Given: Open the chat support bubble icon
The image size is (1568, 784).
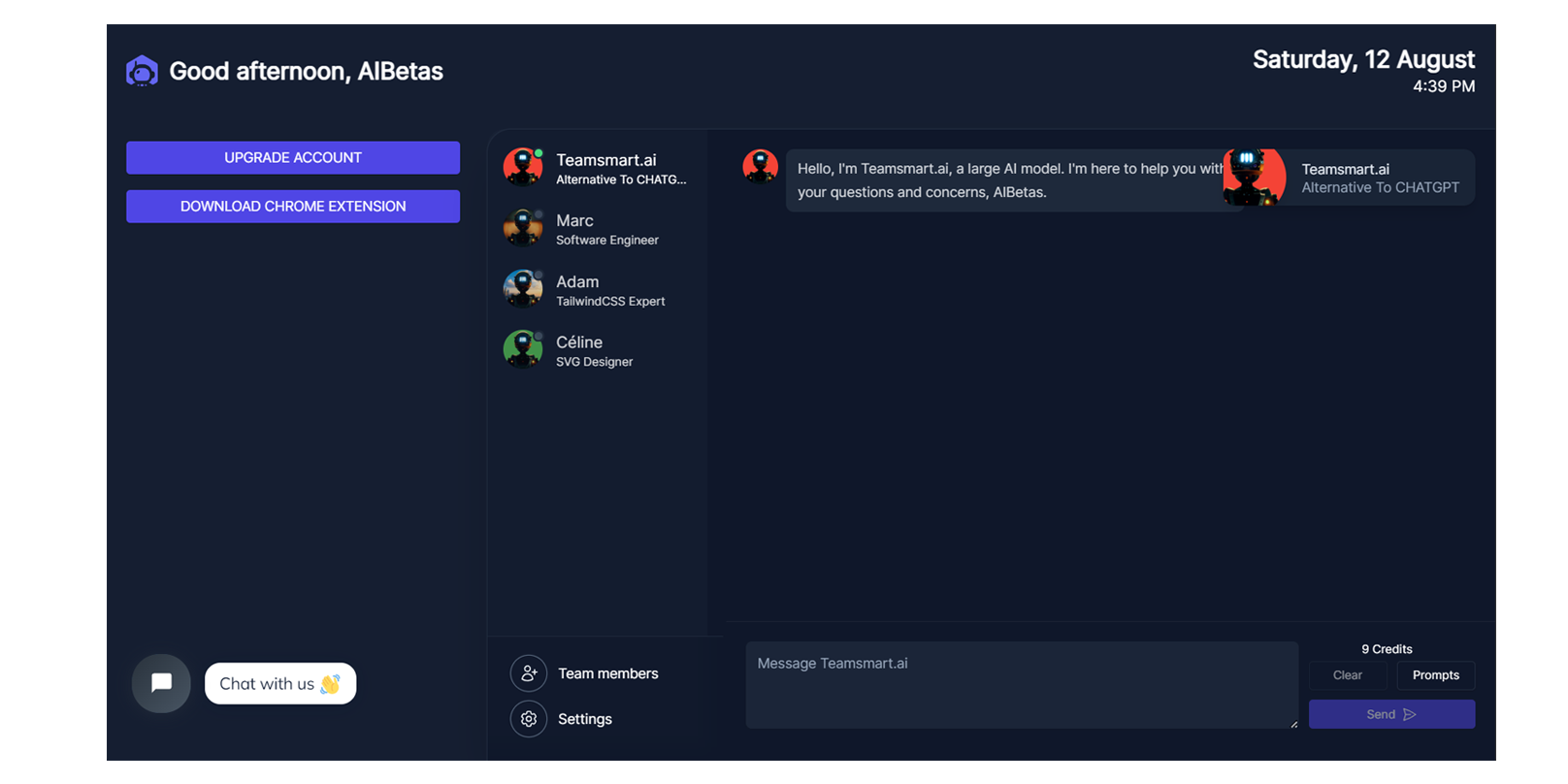Looking at the screenshot, I should click(161, 683).
